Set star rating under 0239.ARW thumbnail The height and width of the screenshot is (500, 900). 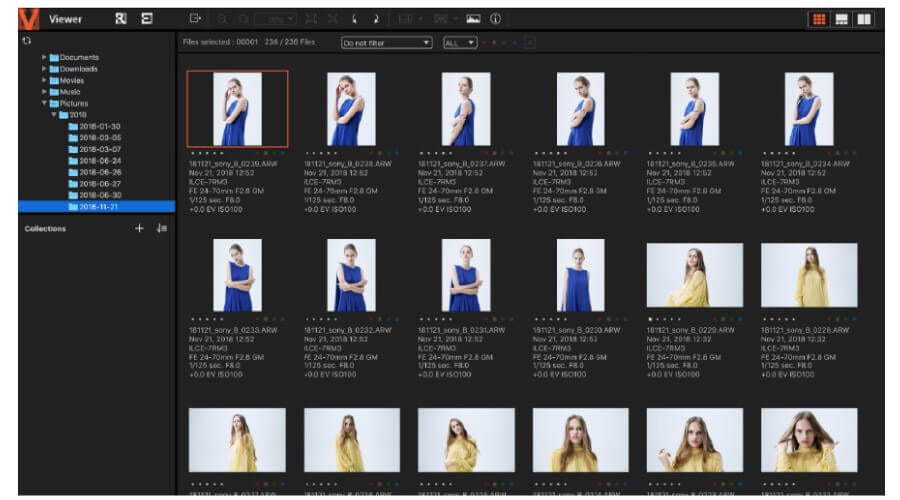point(207,153)
